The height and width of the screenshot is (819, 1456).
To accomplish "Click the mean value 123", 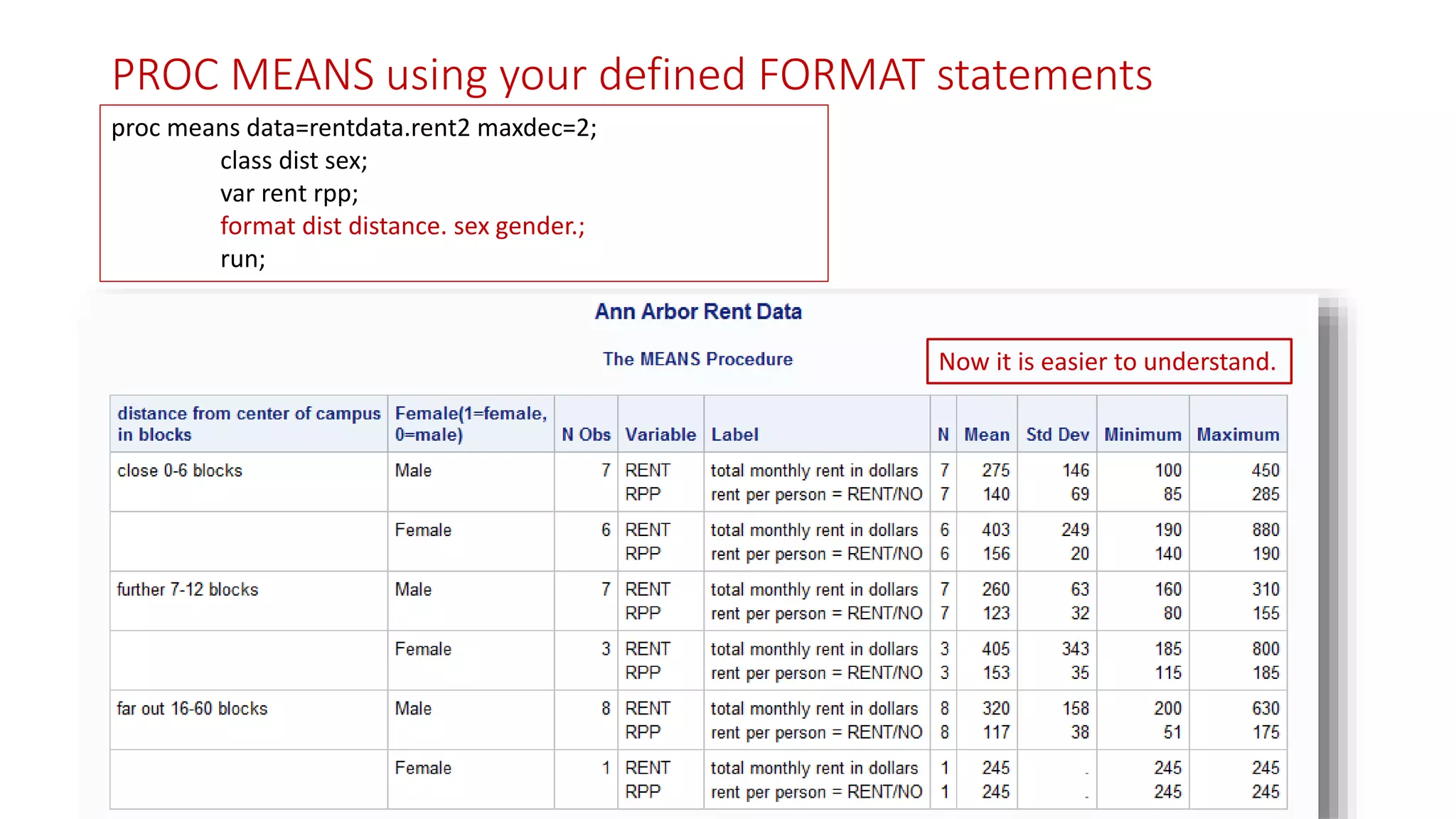I will point(996,614).
